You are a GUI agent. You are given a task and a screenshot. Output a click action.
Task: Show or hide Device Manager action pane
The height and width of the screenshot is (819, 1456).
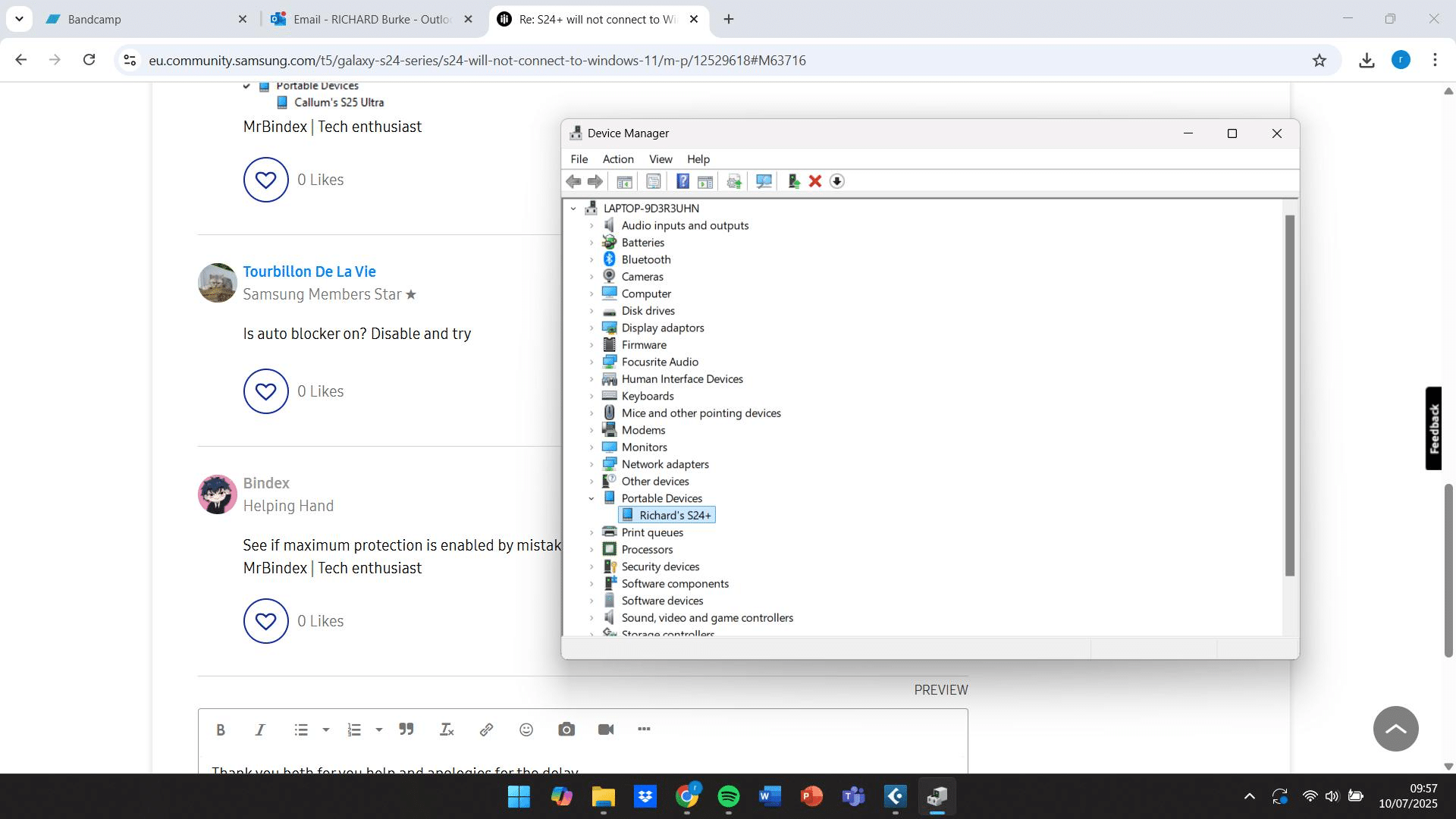pyautogui.click(x=704, y=181)
